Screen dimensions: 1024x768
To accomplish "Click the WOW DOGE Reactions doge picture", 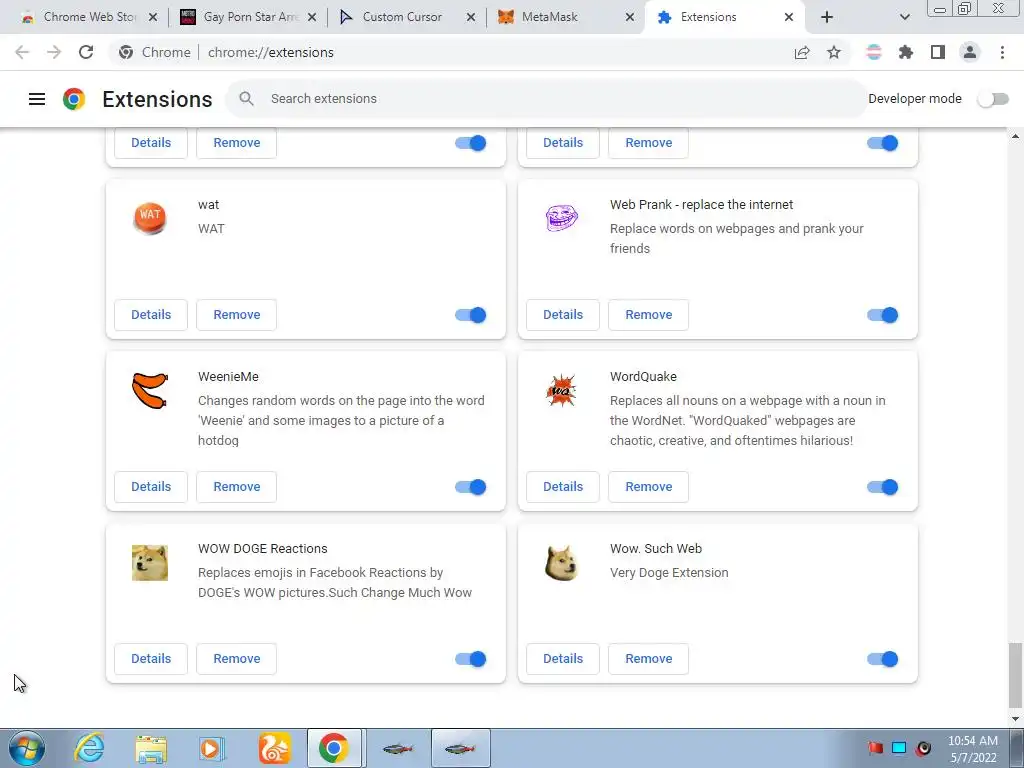I will click(150, 563).
